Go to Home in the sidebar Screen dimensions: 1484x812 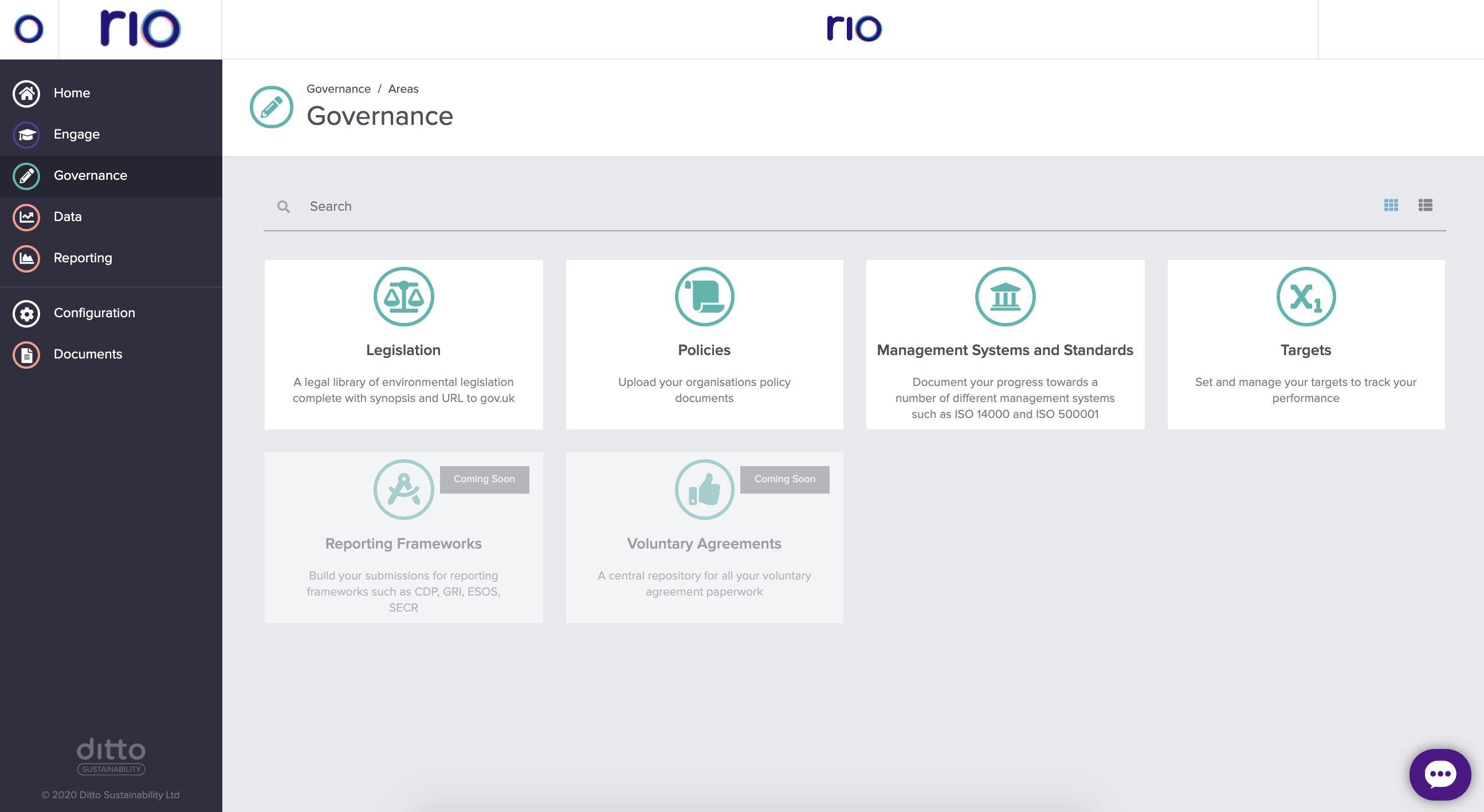tap(111, 93)
